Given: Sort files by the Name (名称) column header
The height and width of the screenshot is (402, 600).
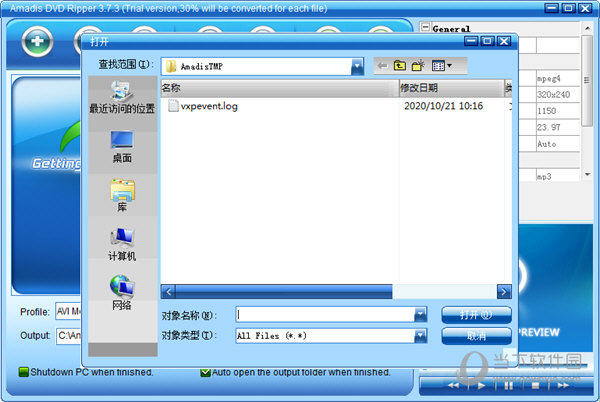Looking at the screenshot, I should pyautogui.click(x=280, y=88).
